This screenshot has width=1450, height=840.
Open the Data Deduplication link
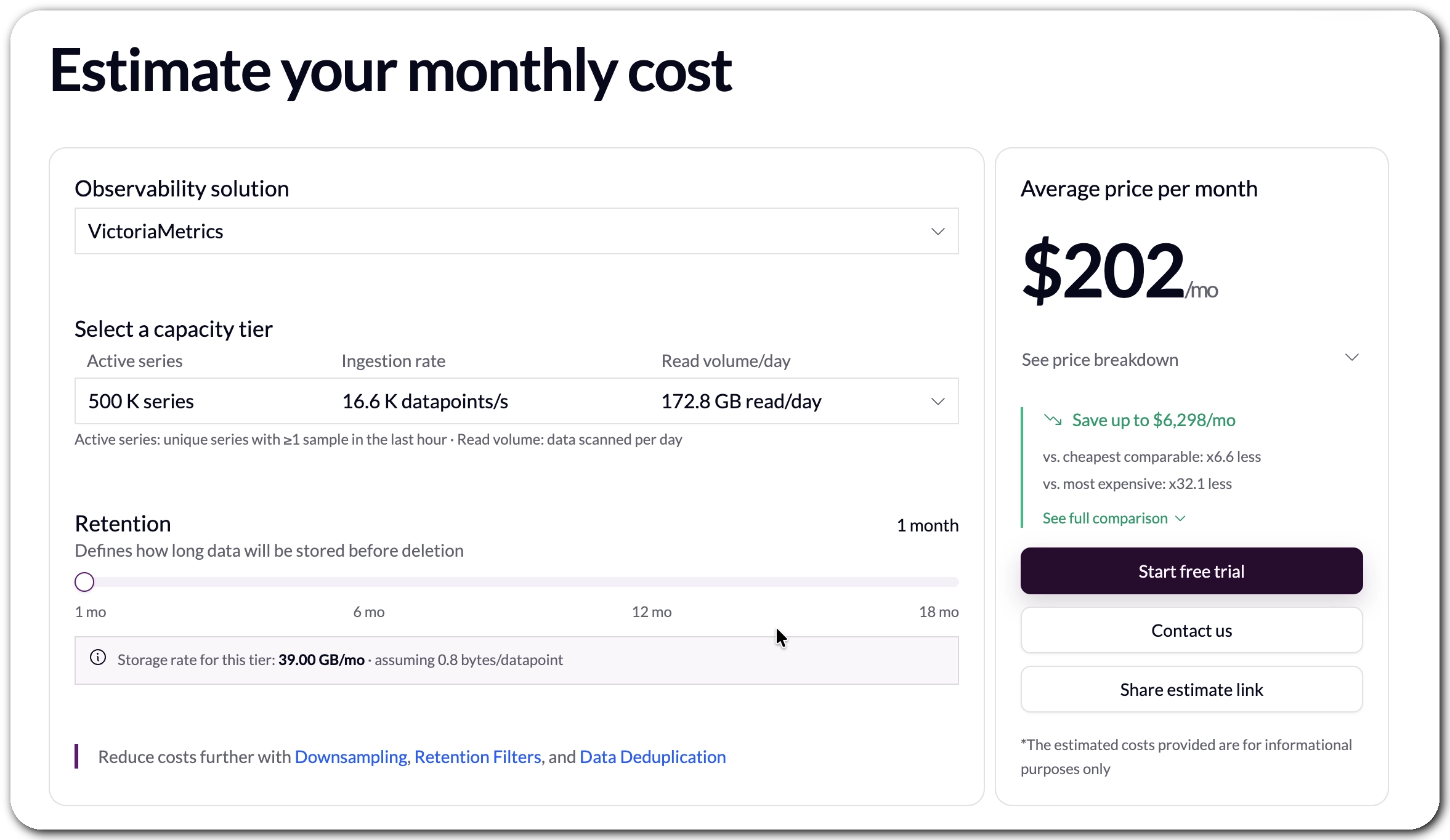[x=652, y=757]
